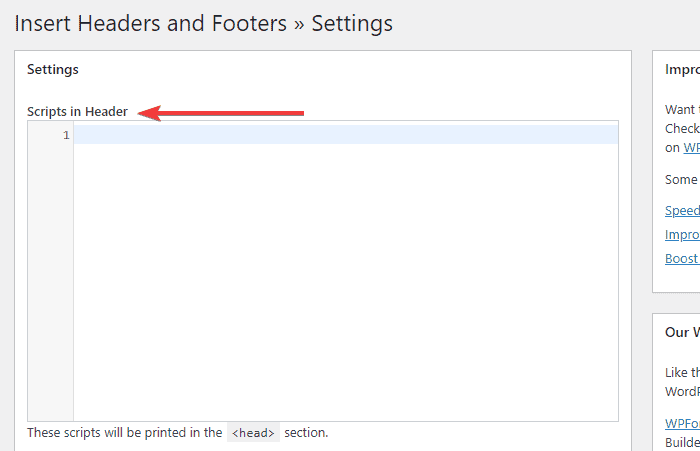This screenshot has width=700, height=451.
Task: Click the red arrow annotation
Action: [x=220, y=113]
